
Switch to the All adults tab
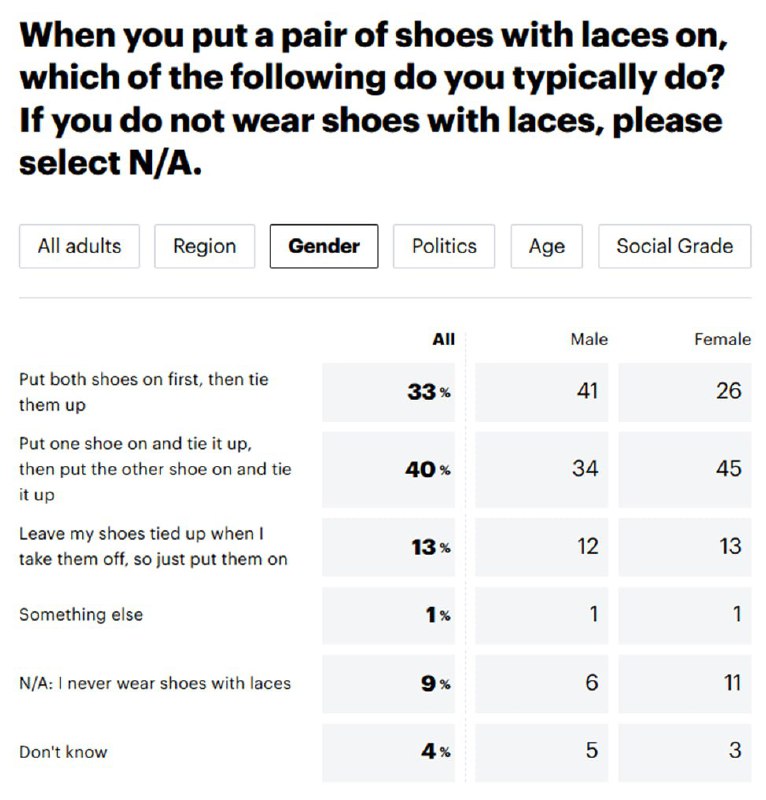[x=79, y=246]
